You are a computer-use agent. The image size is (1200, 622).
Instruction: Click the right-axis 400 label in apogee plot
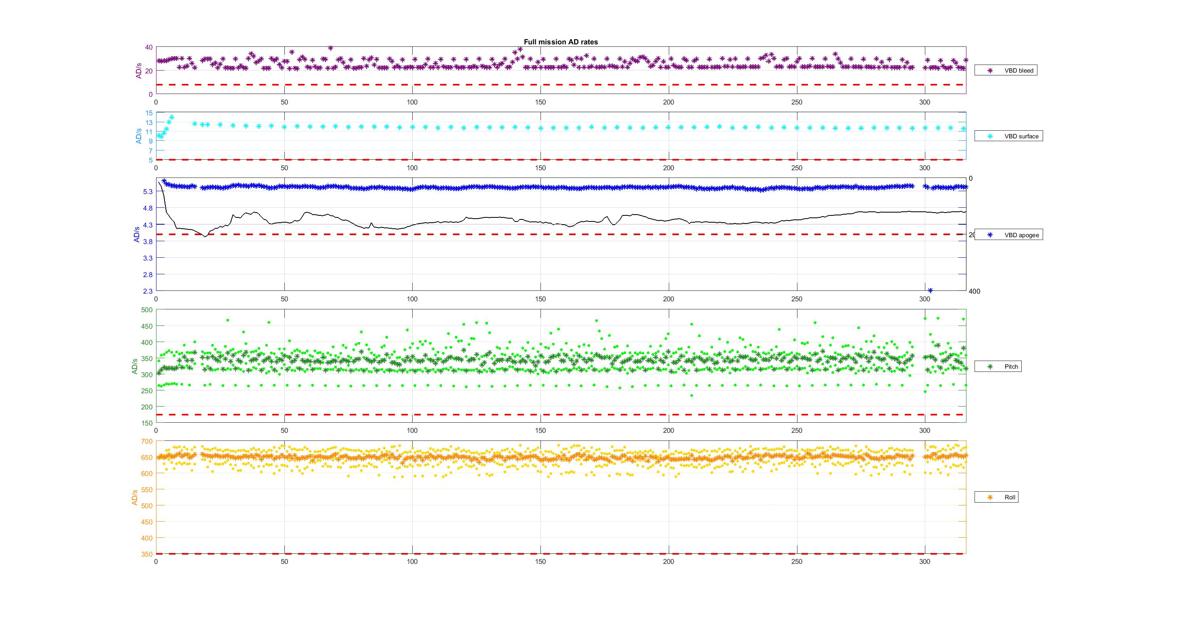click(x=974, y=291)
